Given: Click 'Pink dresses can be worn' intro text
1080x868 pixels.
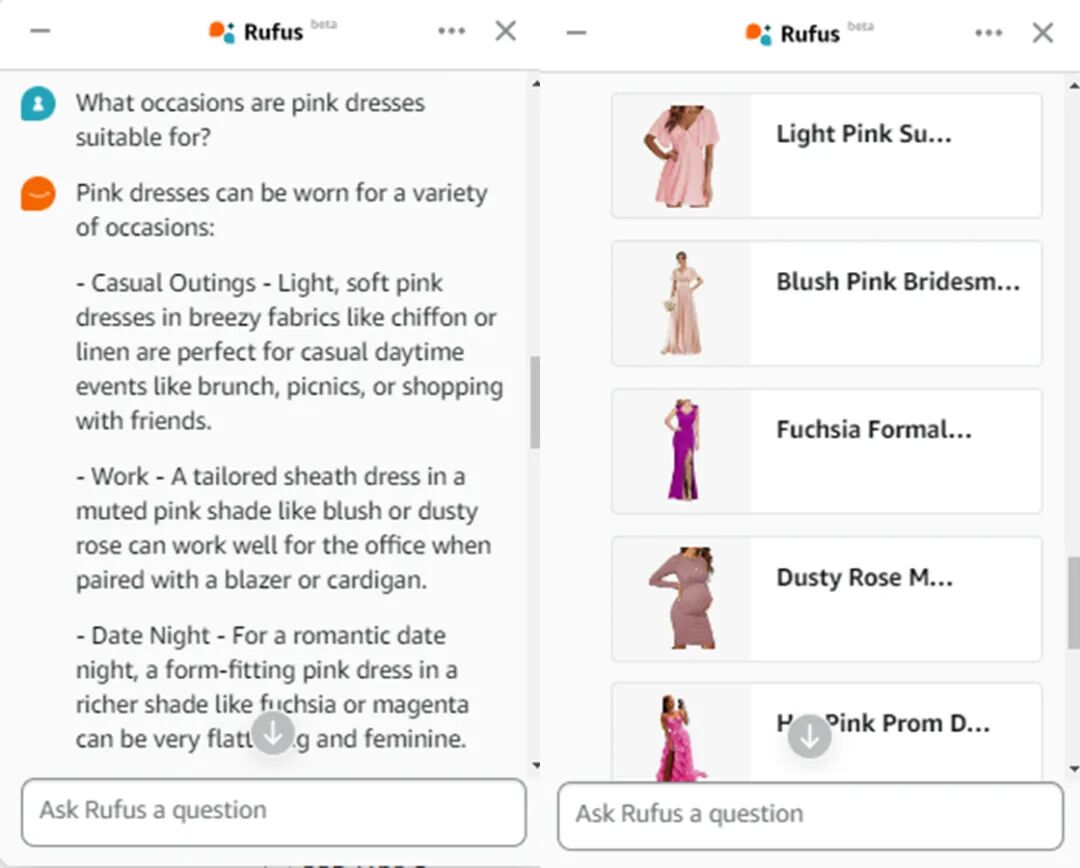Looking at the screenshot, I should click(x=282, y=209).
